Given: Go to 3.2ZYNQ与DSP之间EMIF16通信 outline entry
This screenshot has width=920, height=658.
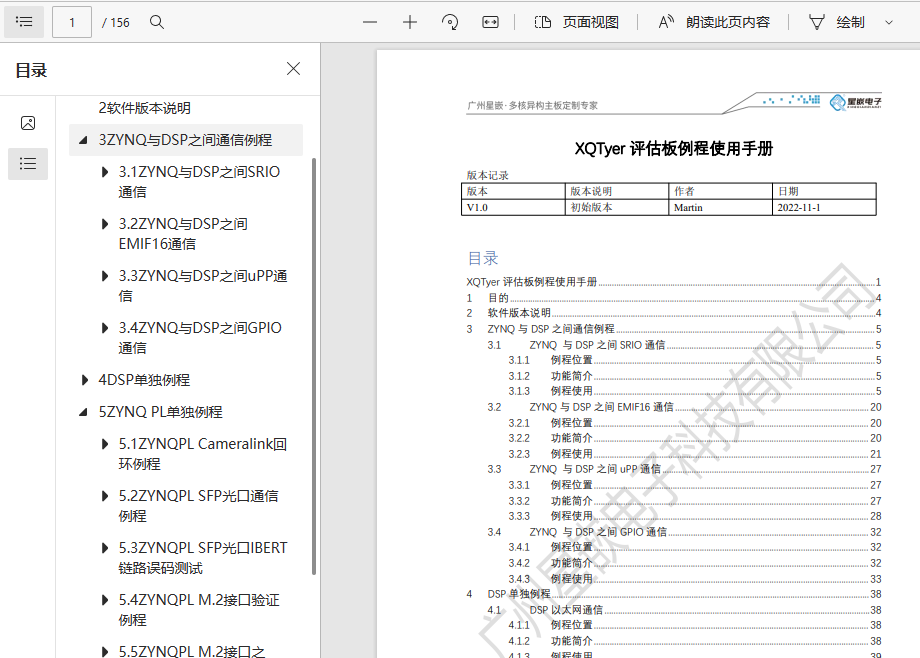Looking at the screenshot, I should (x=183, y=234).
